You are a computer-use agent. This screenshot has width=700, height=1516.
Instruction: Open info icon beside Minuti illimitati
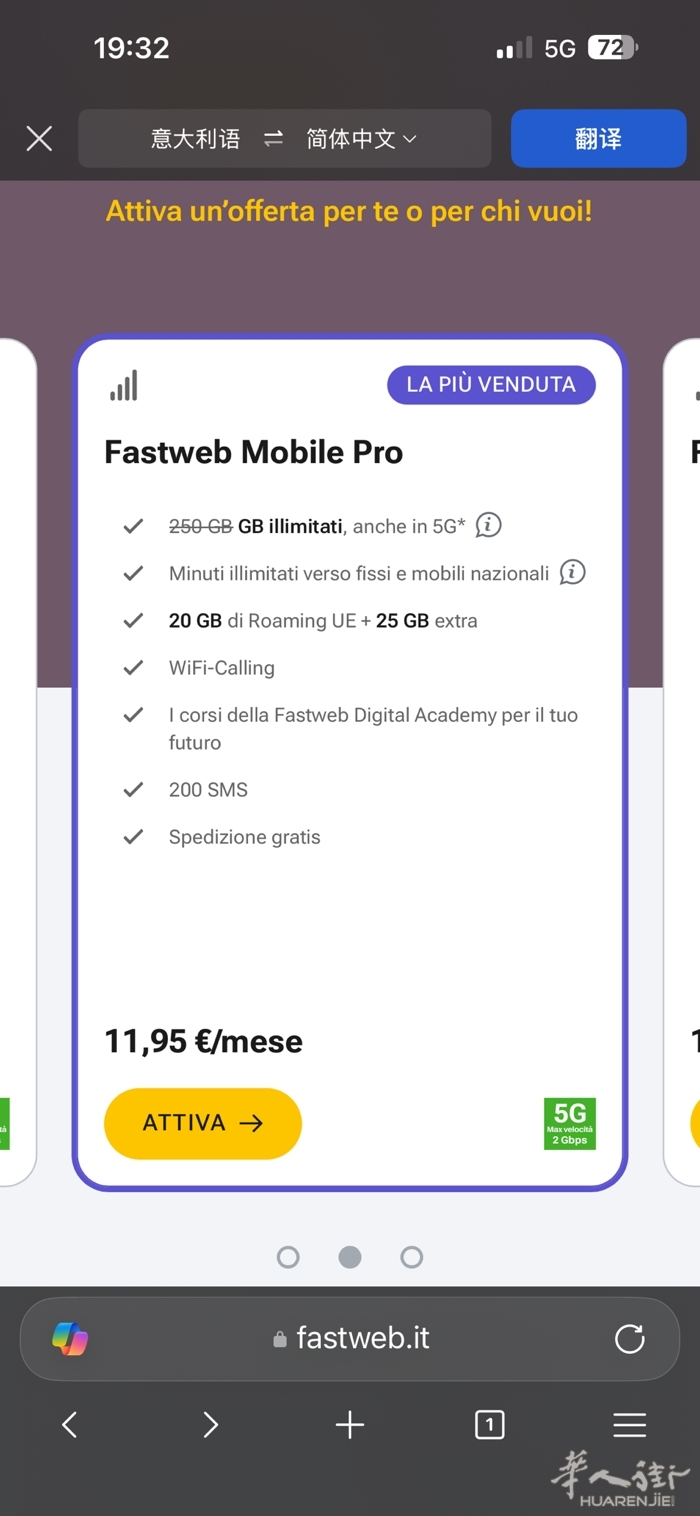pyautogui.click(x=572, y=573)
